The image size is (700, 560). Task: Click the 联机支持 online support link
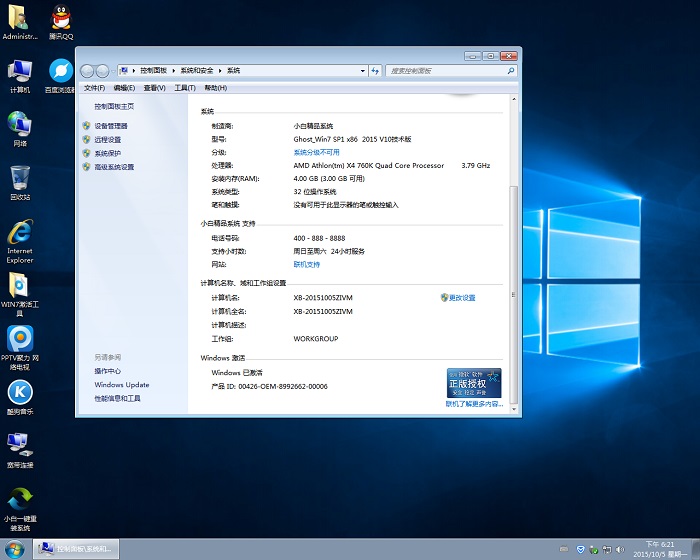[307, 264]
